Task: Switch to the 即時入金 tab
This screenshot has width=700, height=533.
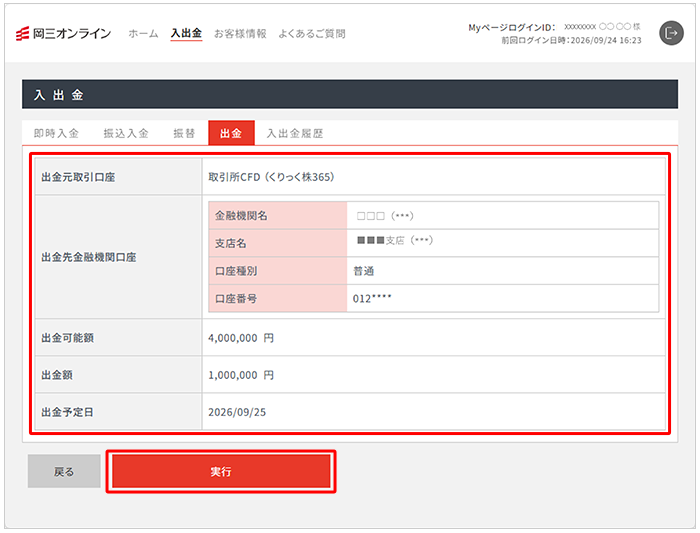Action: (56, 133)
